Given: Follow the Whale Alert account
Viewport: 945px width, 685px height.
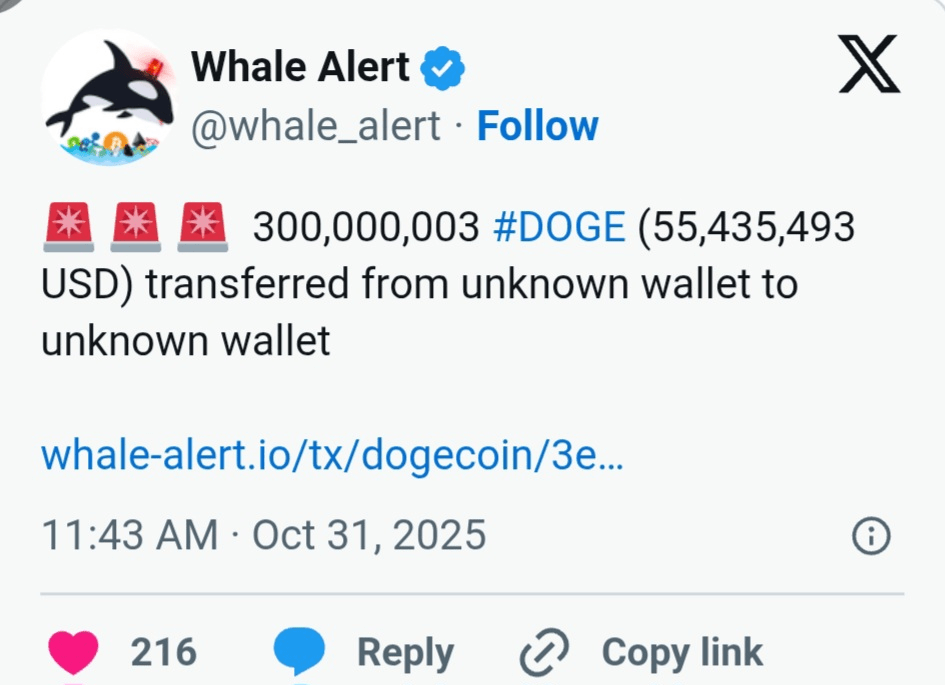Looking at the screenshot, I should (x=538, y=126).
